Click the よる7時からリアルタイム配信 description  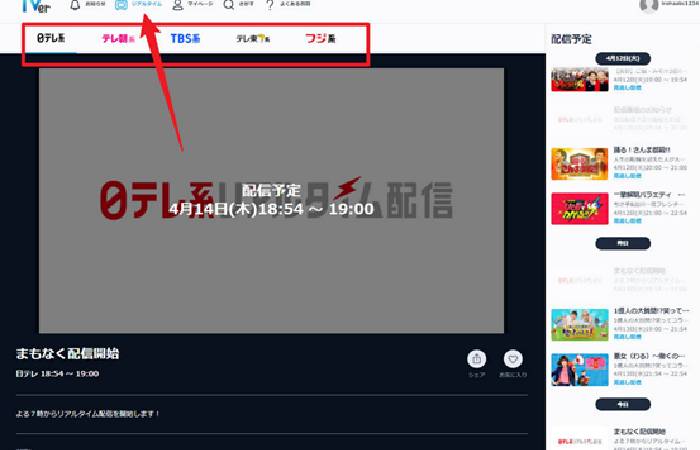[x=88, y=414]
